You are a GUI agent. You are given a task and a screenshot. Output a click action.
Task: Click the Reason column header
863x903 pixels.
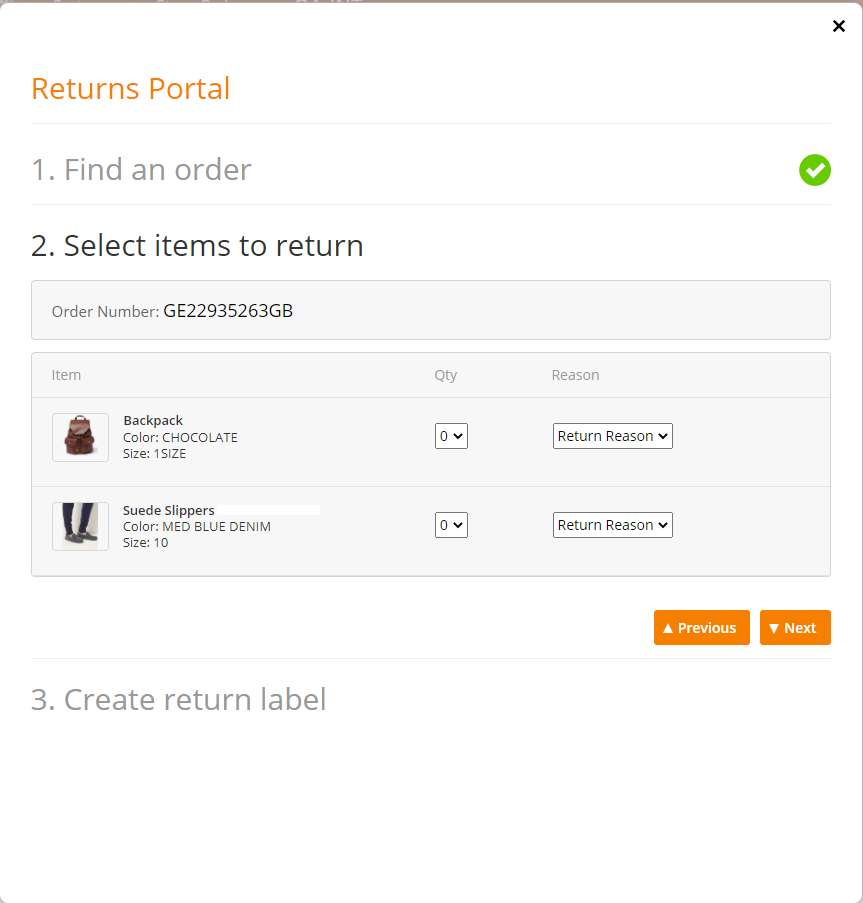(x=576, y=375)
